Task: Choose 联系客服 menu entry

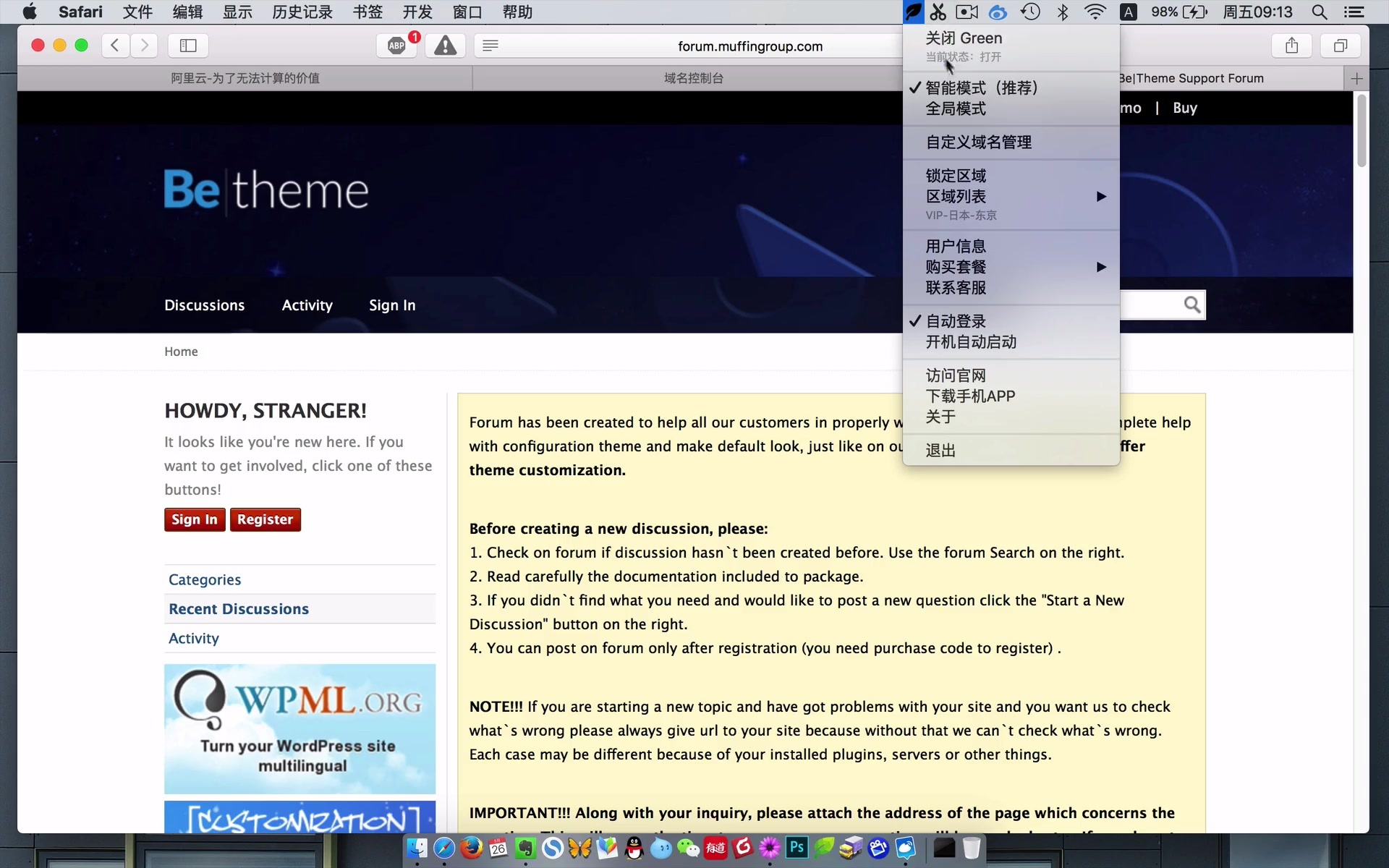Action: [x=1011, y=288]
